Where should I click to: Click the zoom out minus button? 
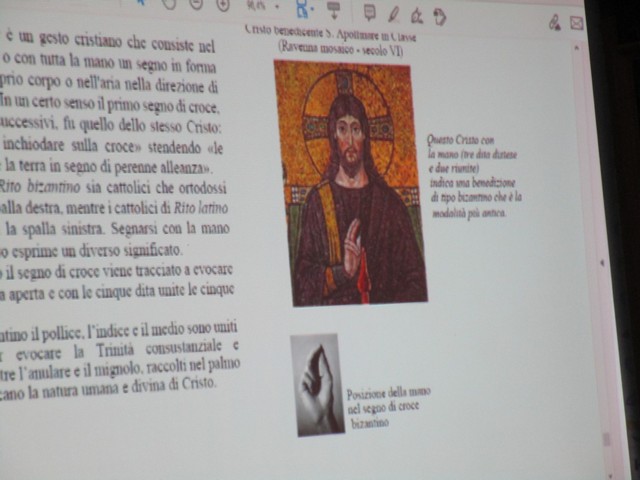(x=196, y=4)
